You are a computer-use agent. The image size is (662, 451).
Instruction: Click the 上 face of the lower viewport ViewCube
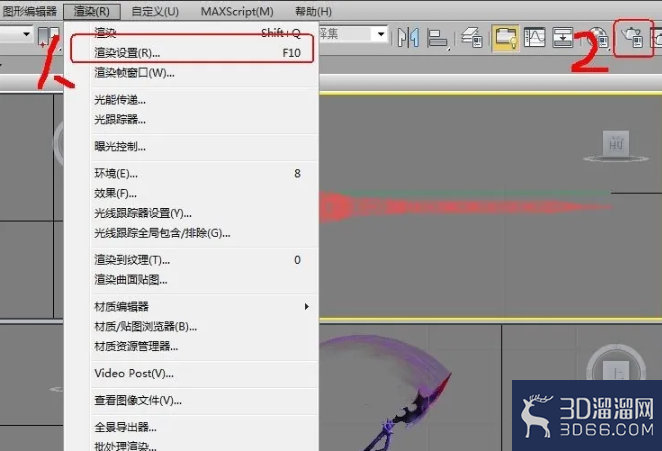click(x=616, y=372)
